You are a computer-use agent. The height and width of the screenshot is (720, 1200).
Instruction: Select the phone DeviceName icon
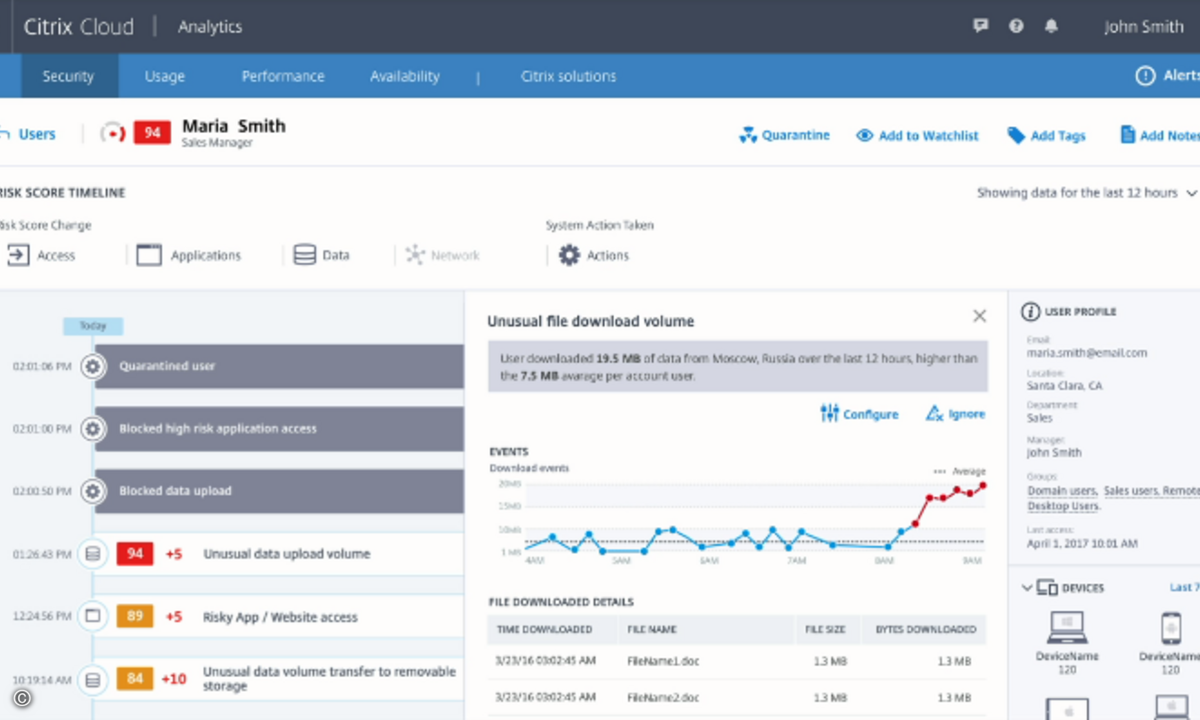pyautogui.click(x=1171, y=628)
